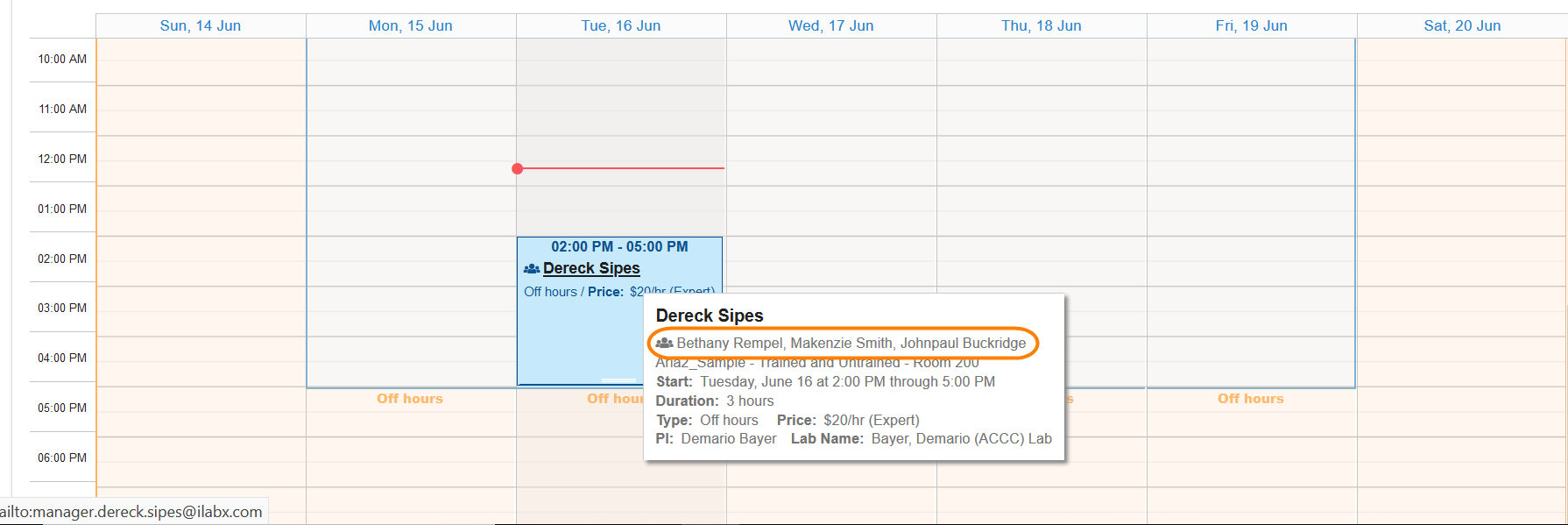Select the Mon, 15 Jun column header
The image size is (1568, 525).
[411, 25]
